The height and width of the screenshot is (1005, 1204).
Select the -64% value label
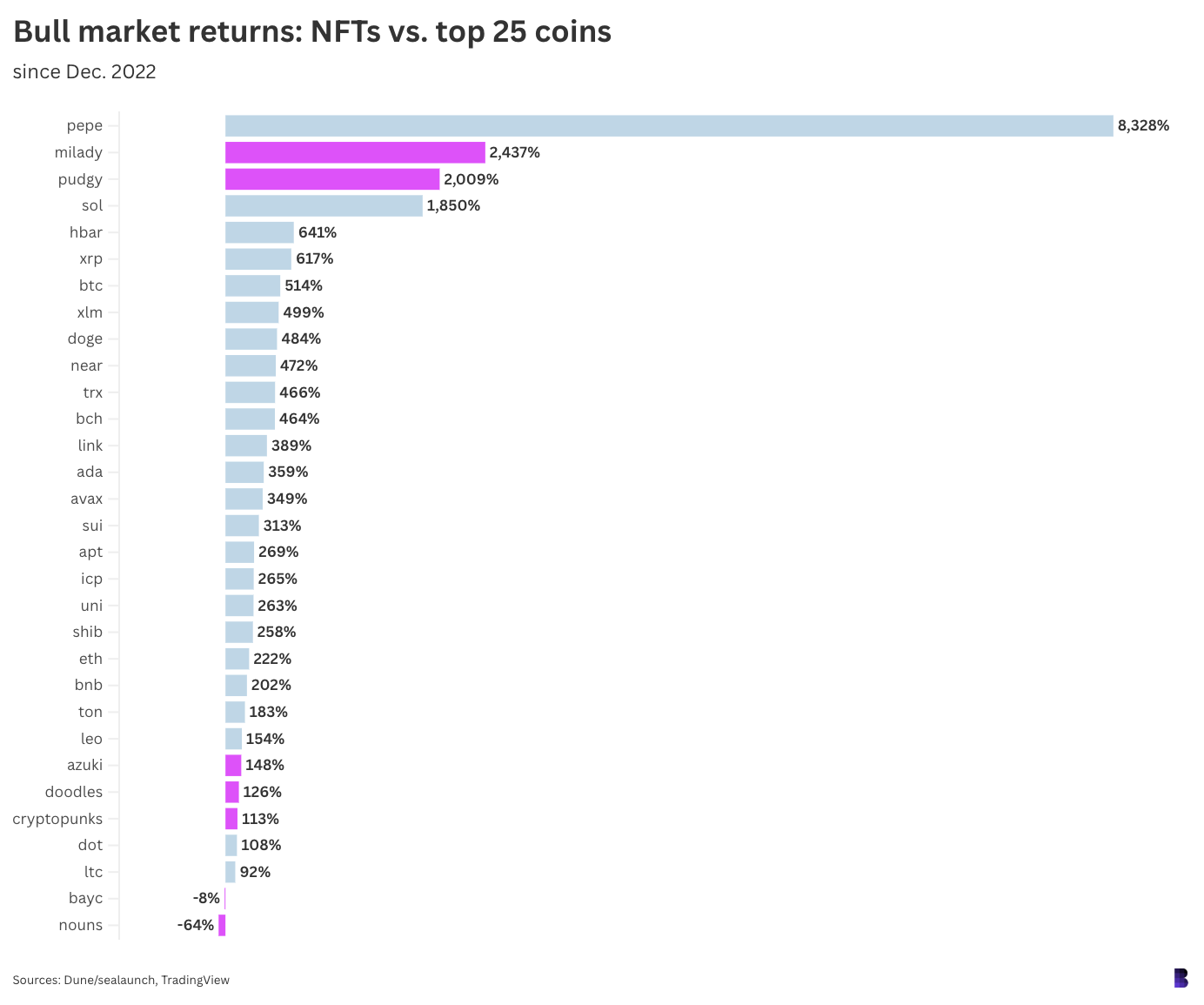pos(196,926)
